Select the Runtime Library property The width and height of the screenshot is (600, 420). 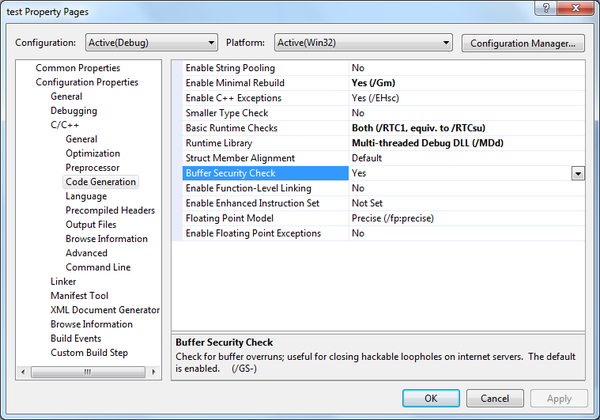(x=266, y=143)
